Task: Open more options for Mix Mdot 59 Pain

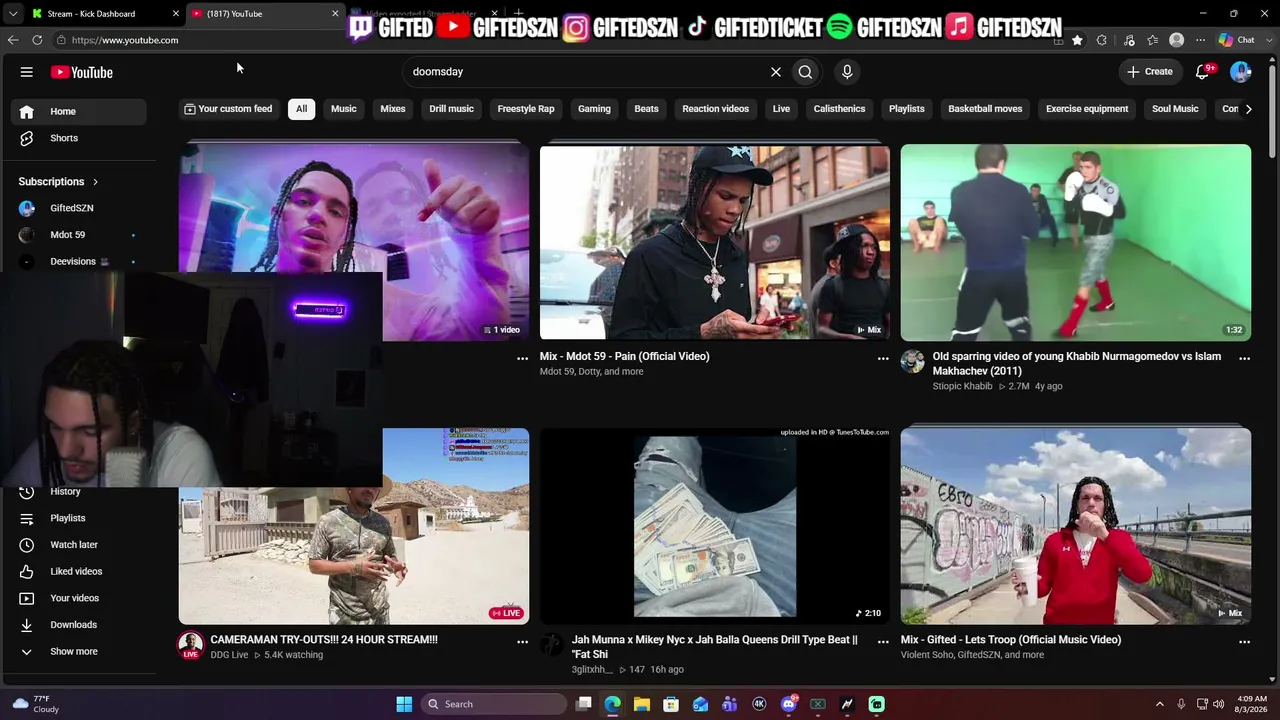Action: pyautogui.click(x=883, y=358)
